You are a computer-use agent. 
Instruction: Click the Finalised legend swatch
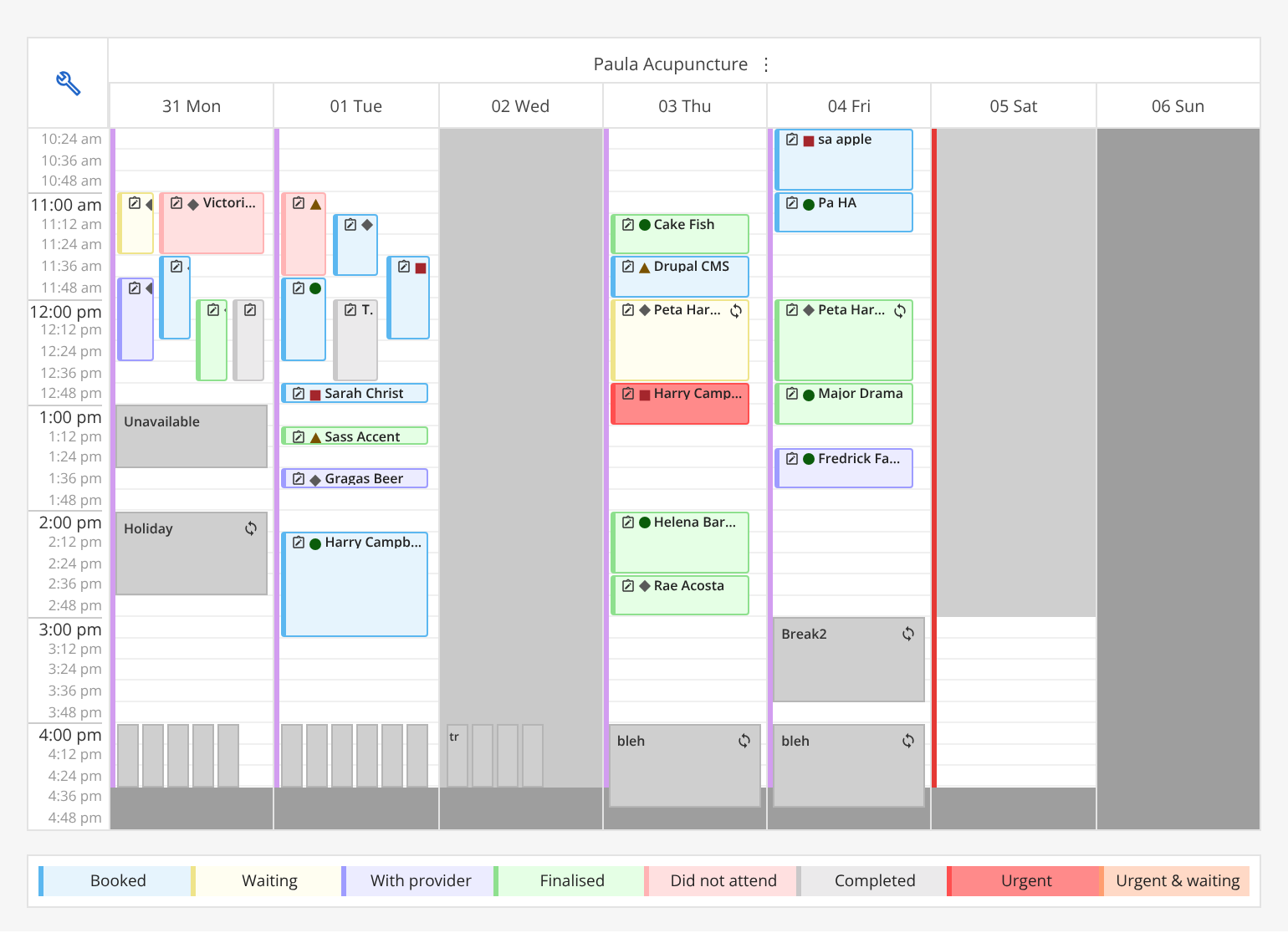pyautogui.click(x=569, y=881)
